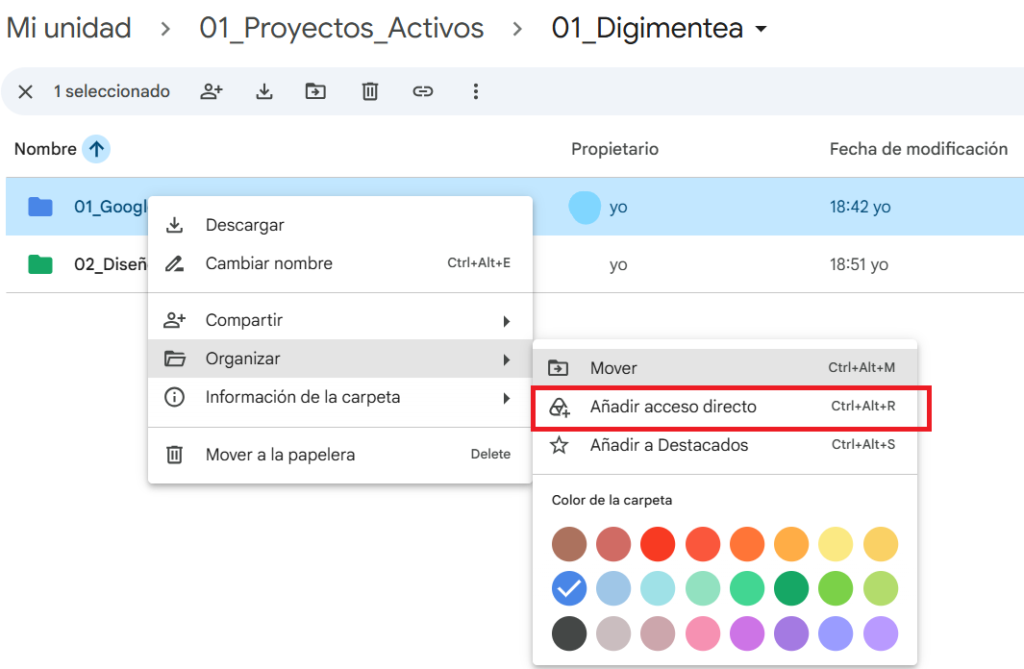Click the owner avatar next to yo

click(584, 207)
